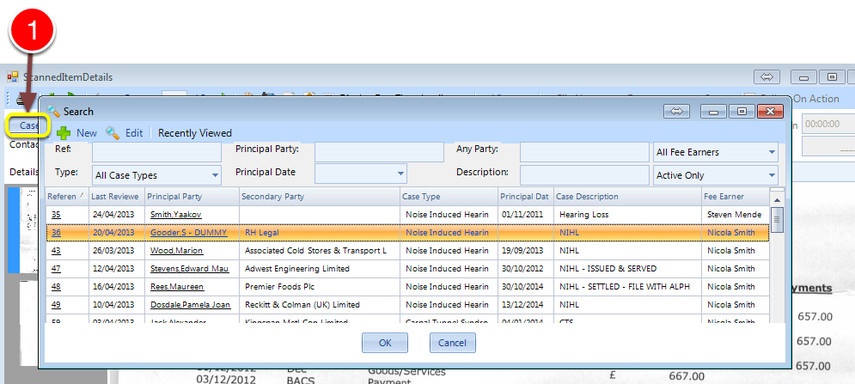Click the Edit label in Search toolbar
Viewport: 855px width, 384px height.
(x=134, y=133)
